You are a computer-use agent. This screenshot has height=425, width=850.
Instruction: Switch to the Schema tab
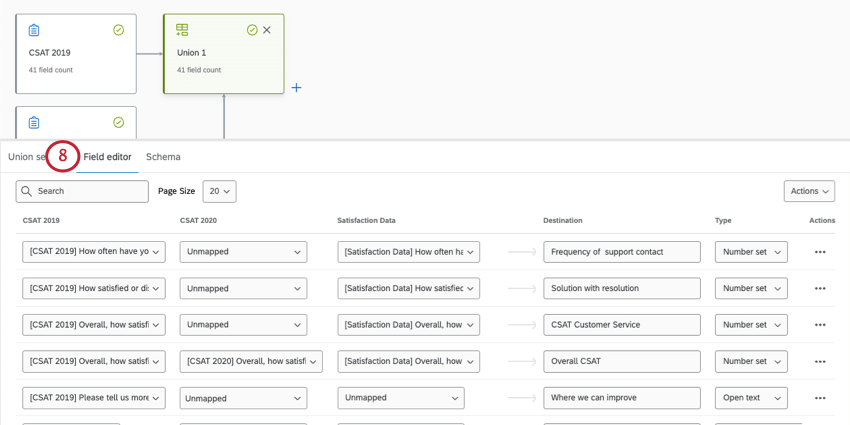click(x=163, y=157)
